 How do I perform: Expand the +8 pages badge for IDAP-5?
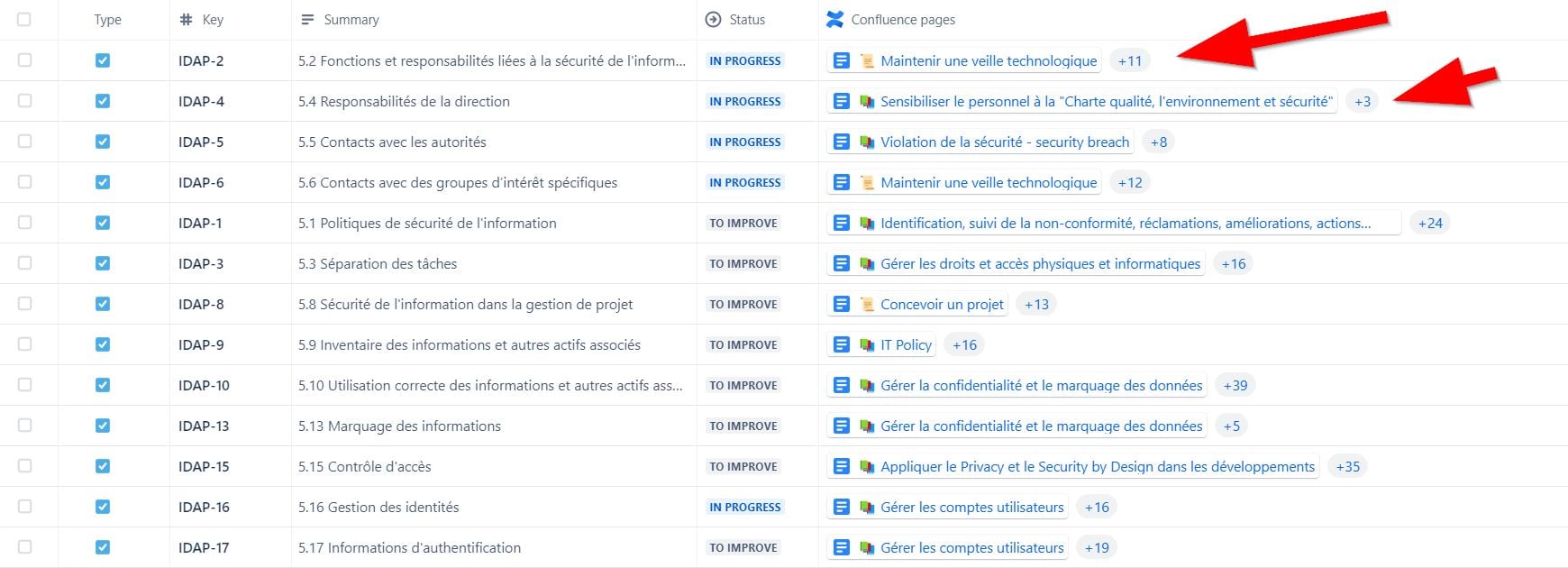click(x=1159, y=142)
